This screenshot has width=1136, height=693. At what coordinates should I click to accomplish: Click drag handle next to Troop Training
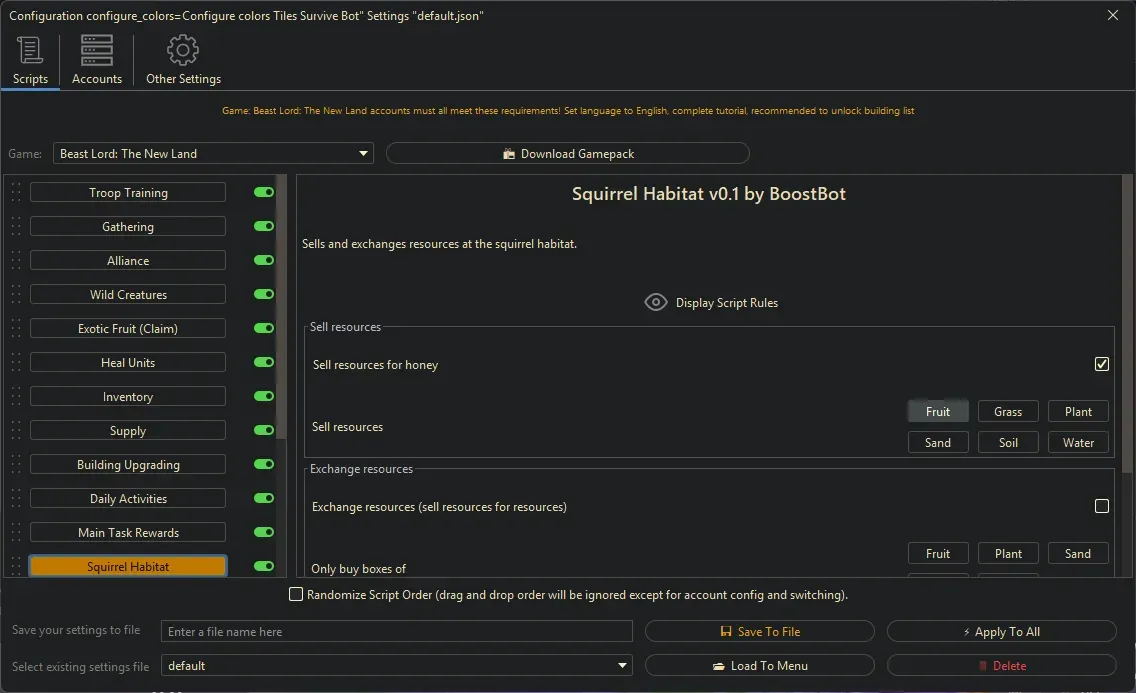point(16,193)
